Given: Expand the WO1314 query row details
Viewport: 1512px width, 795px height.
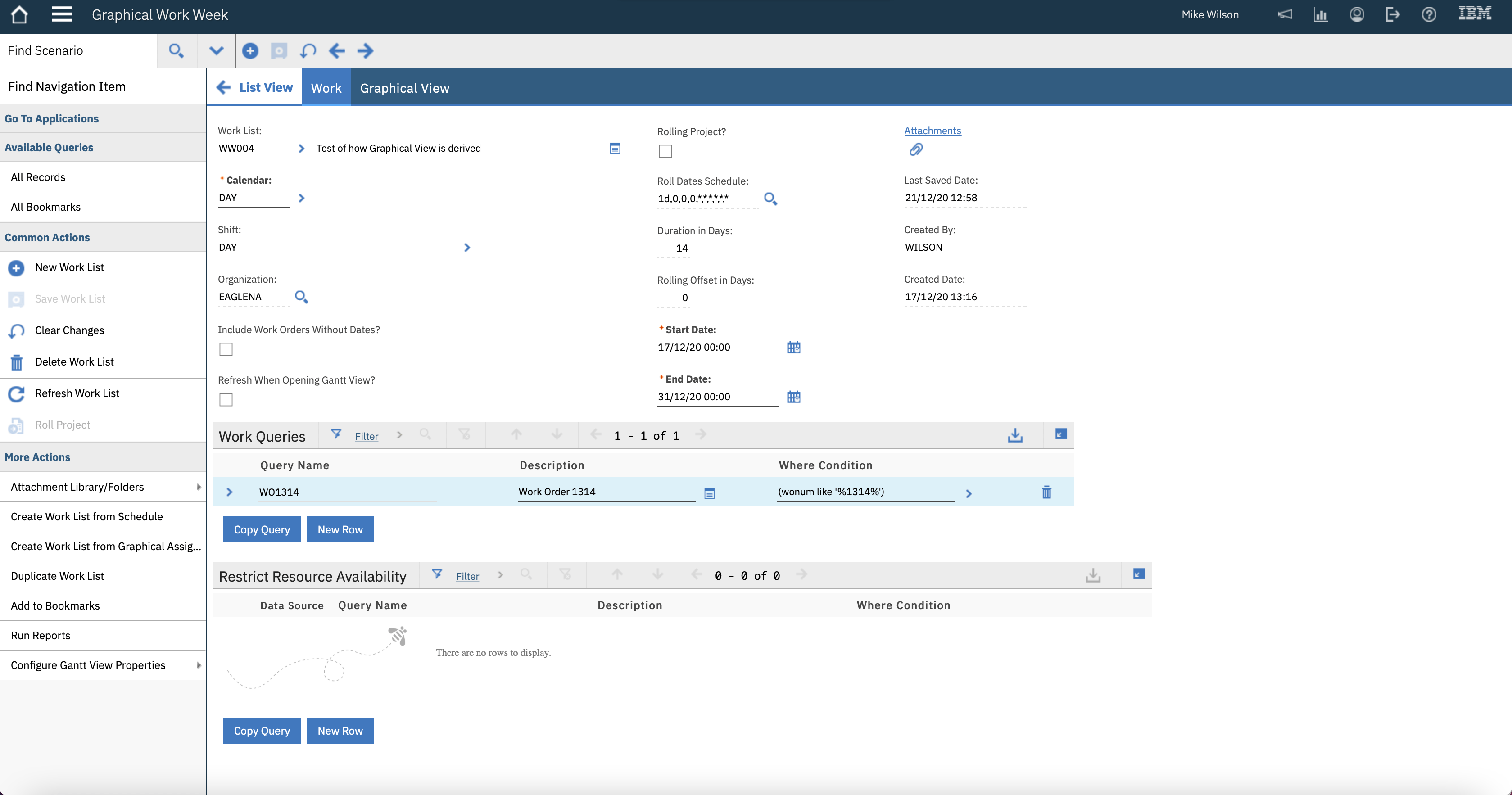Looking at the screenshot, I should pyautogui.click(x=230, y=492).
